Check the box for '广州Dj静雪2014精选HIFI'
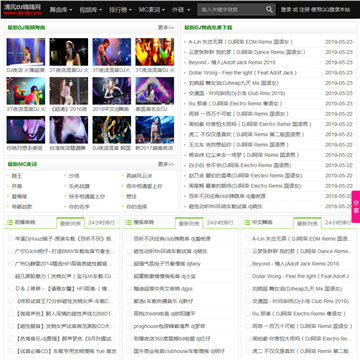 pyautogui.click(x=11, y=264)
